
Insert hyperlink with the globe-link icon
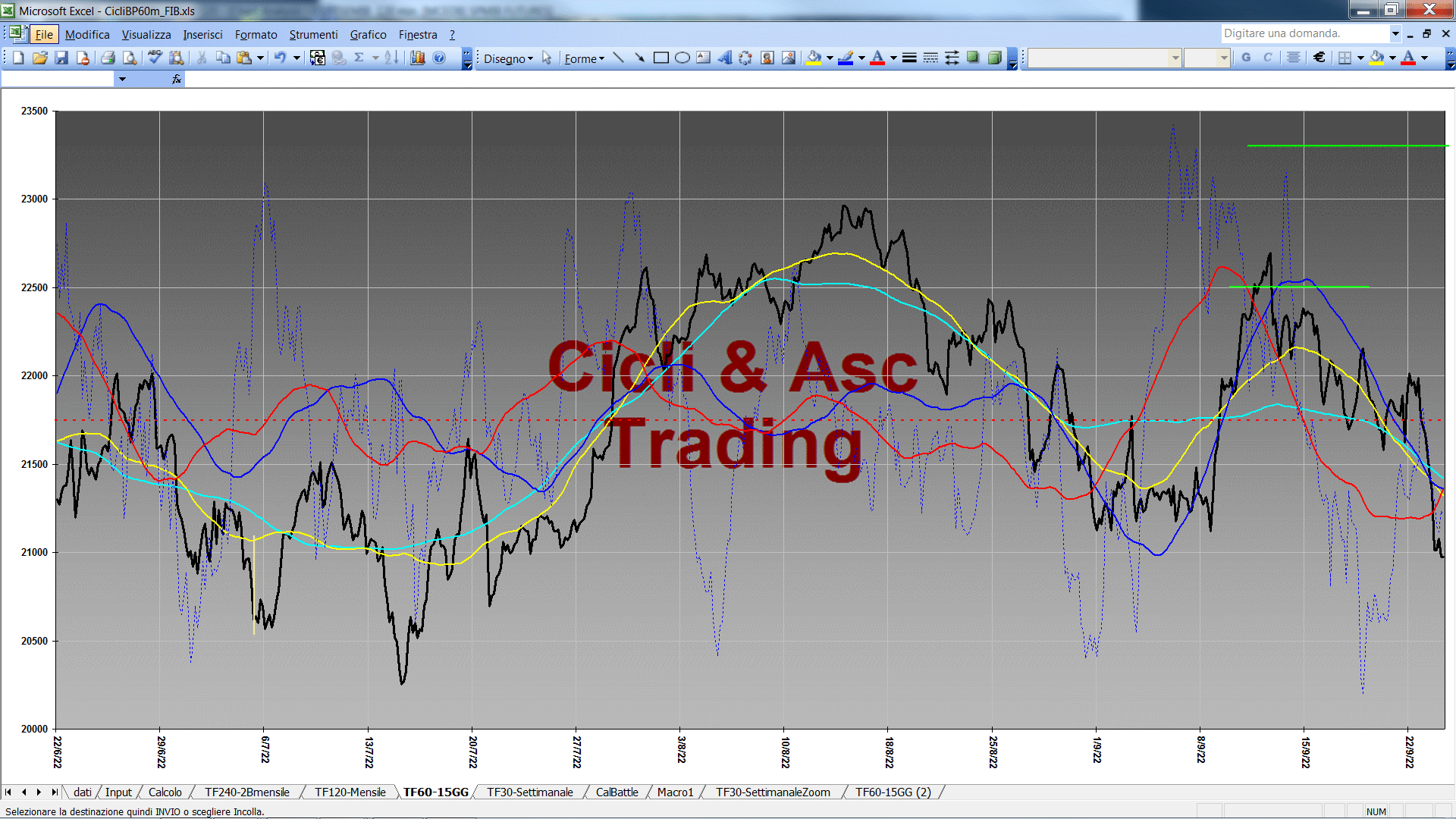(338, 58)
